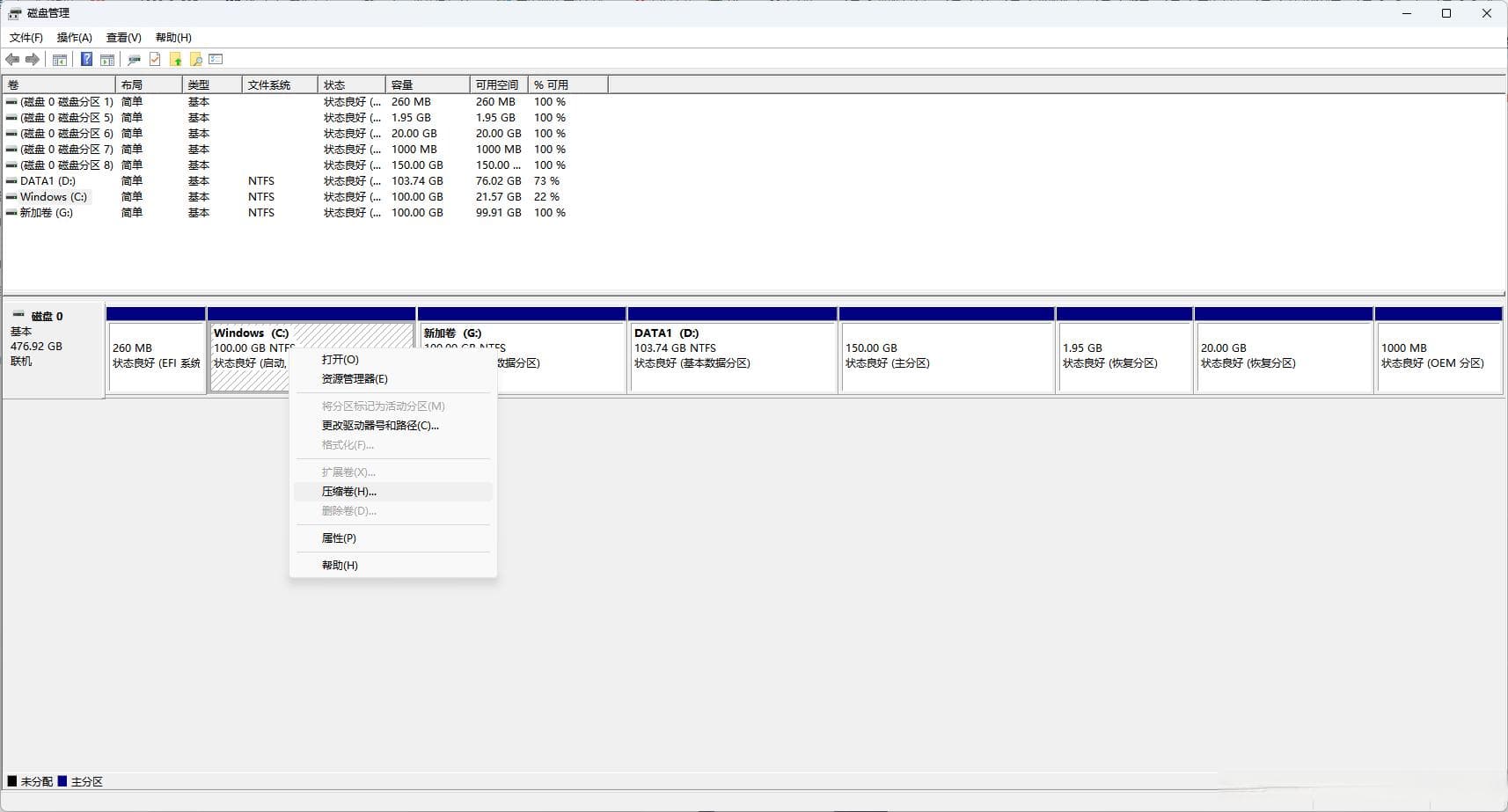Toggle the show/hide console tree icon

point(60,60)
